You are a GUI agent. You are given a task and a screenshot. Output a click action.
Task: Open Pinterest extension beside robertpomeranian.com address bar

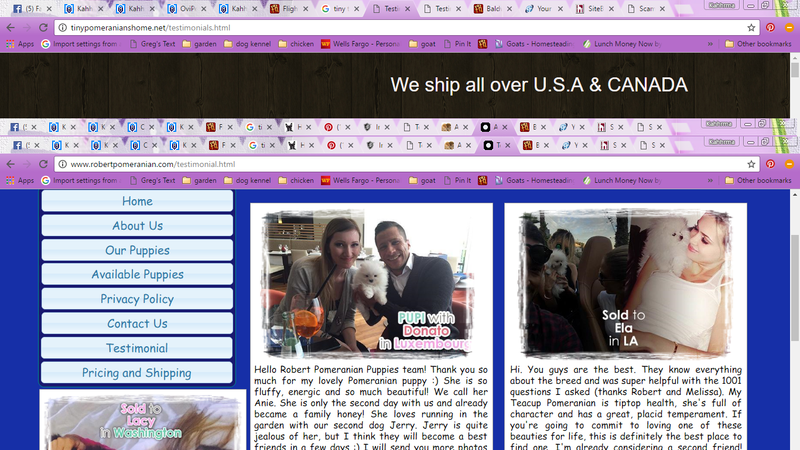click(x=770, y=164)
